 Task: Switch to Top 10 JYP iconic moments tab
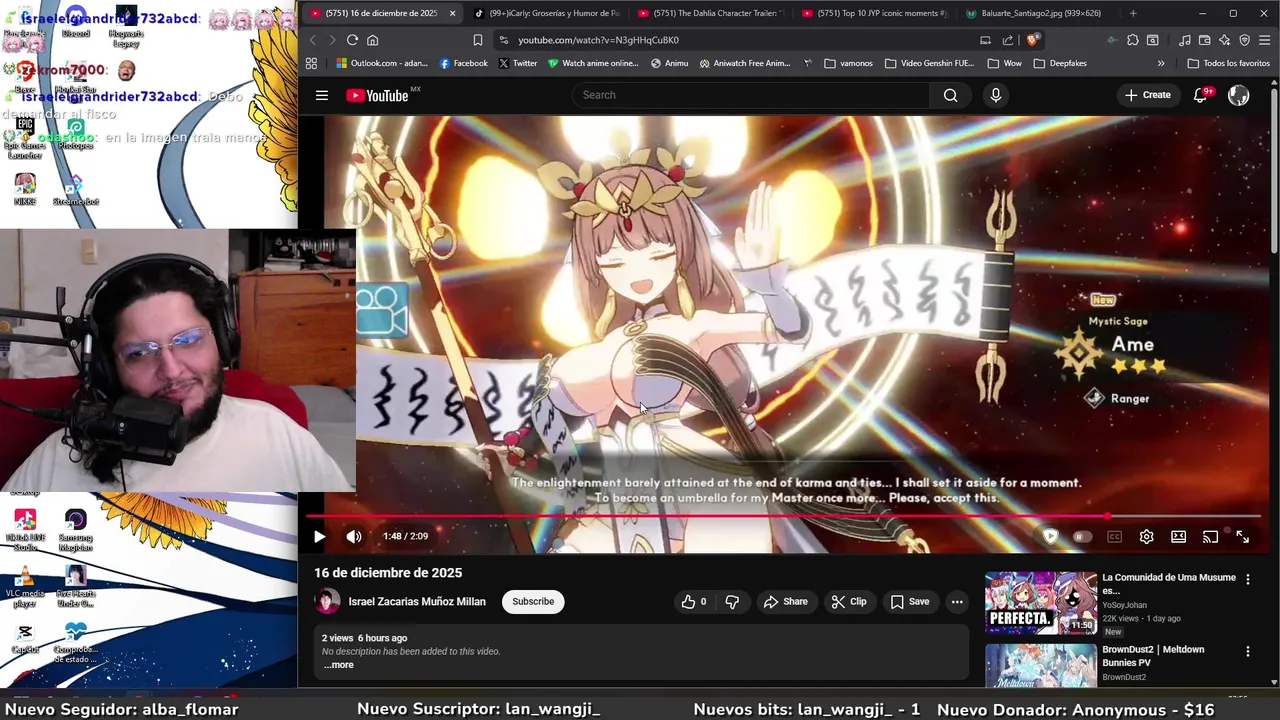[873, 13]
